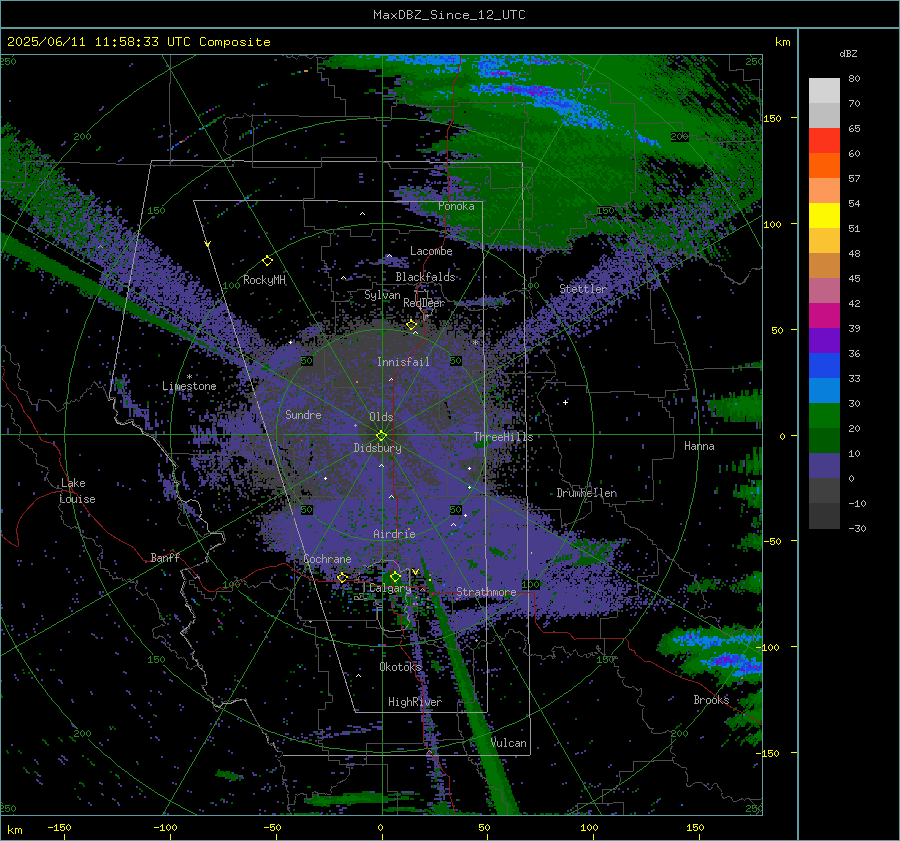Screen dimensions: 900x841
Task: Click the Lake Louise label
Action: (77, 491)
